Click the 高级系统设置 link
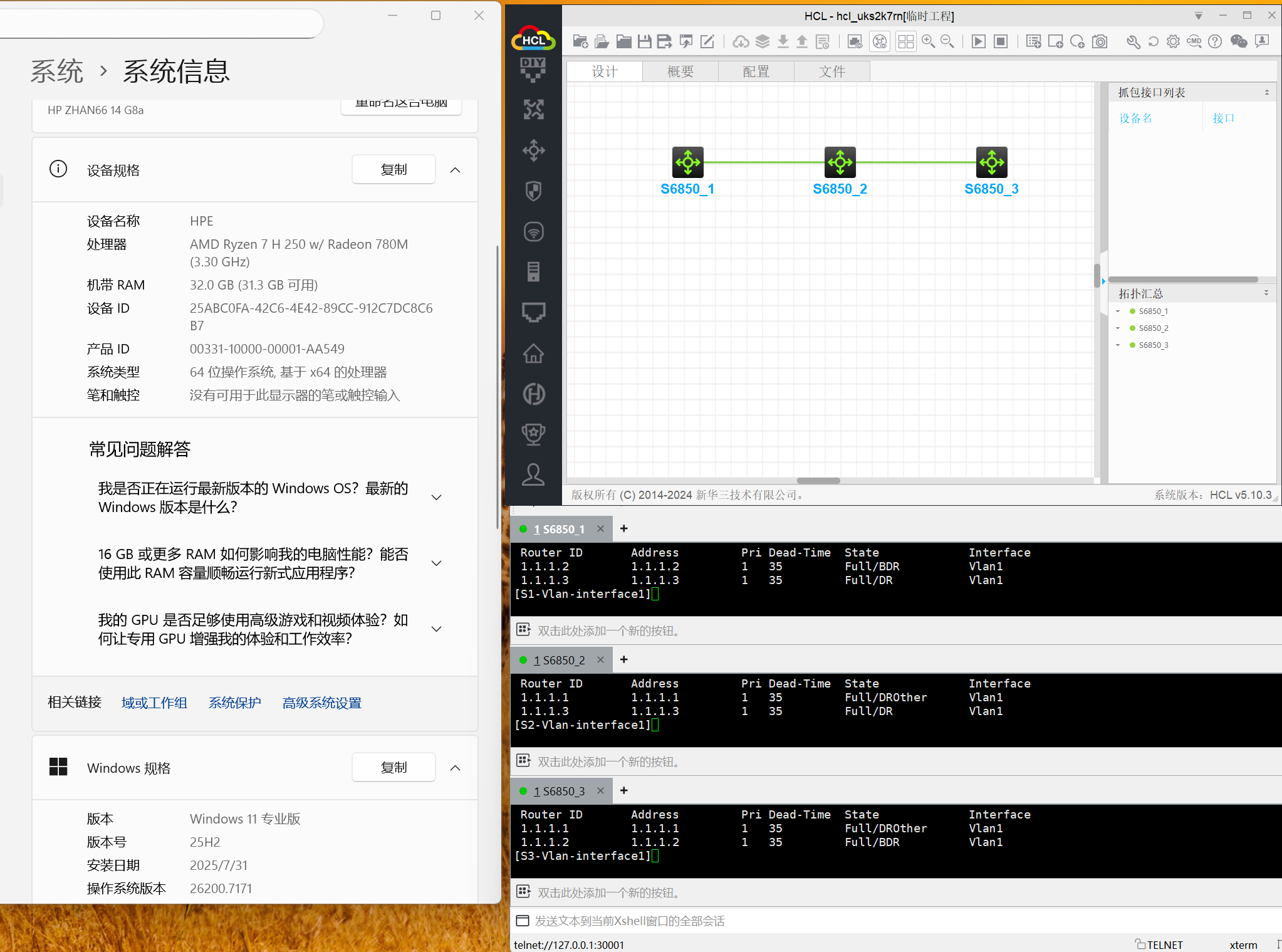The height and width of the screenshot is (952, 1282). point(322,703)
